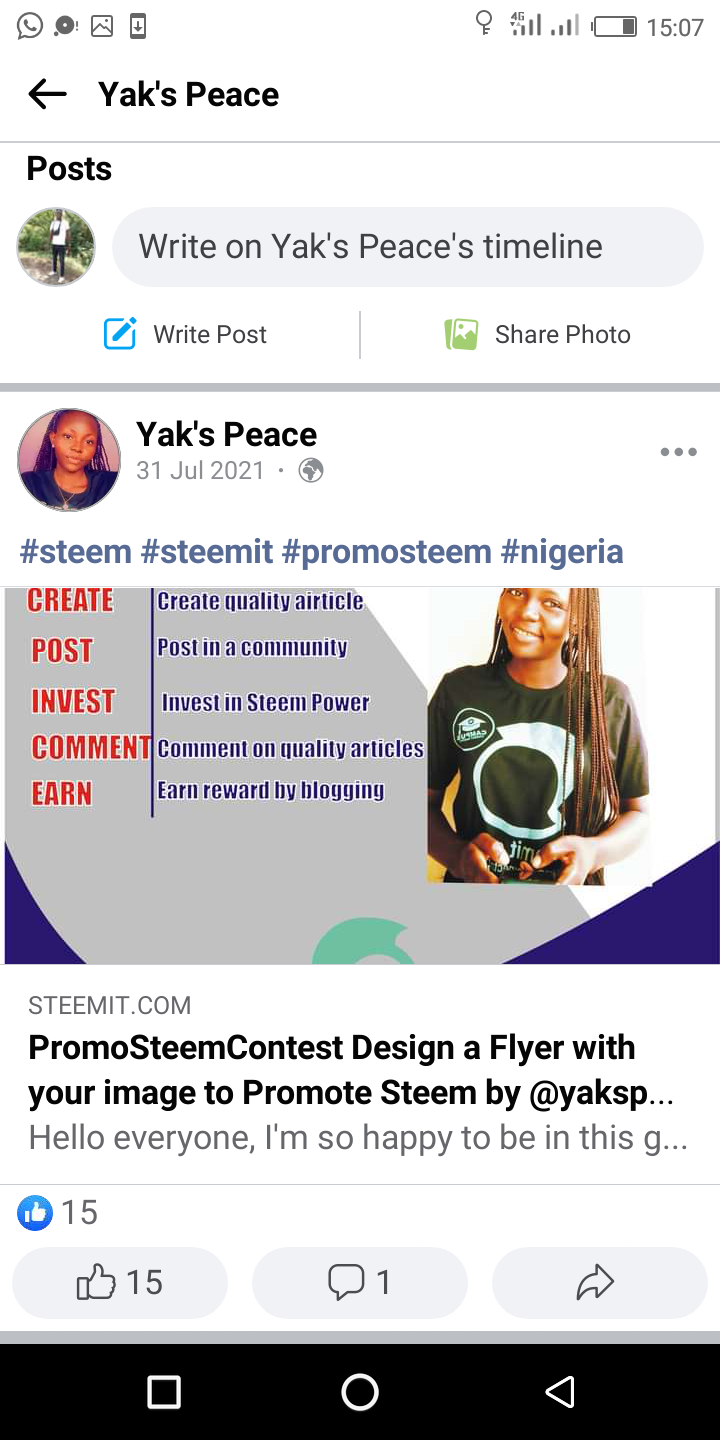Tap the globe public audience icon
720x1440 pixels.
pyautogui.click(x=311, y=470)
